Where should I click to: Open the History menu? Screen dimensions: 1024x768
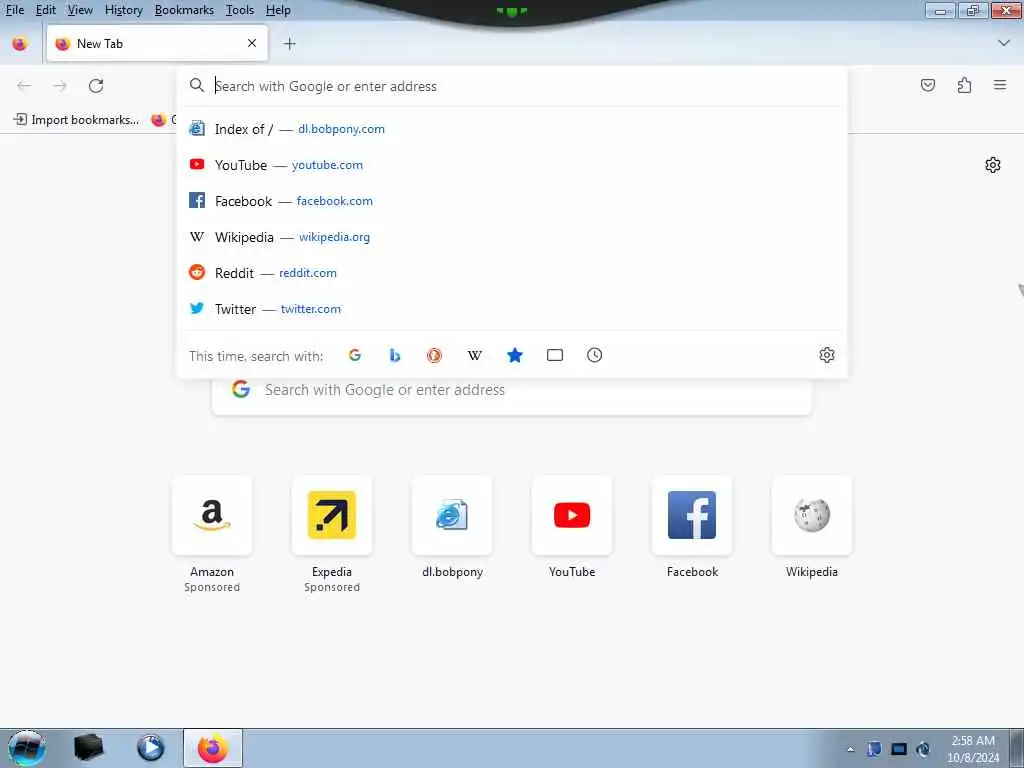[x=123, y=10]
